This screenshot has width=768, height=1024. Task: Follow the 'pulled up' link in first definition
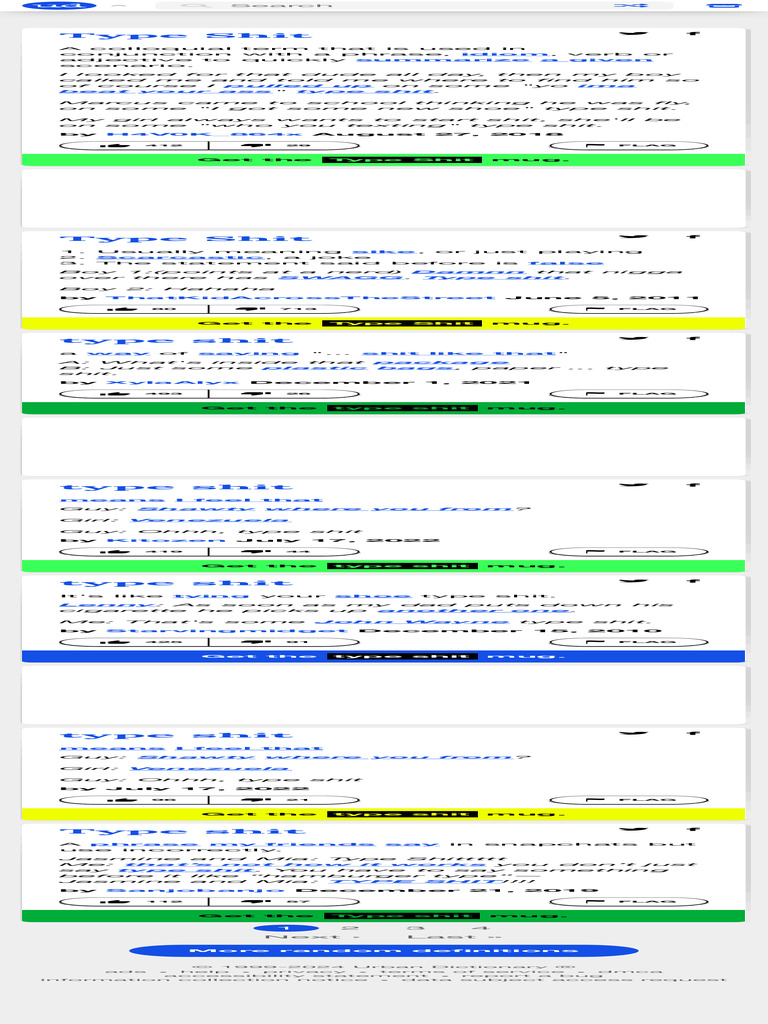coord(298,86)
